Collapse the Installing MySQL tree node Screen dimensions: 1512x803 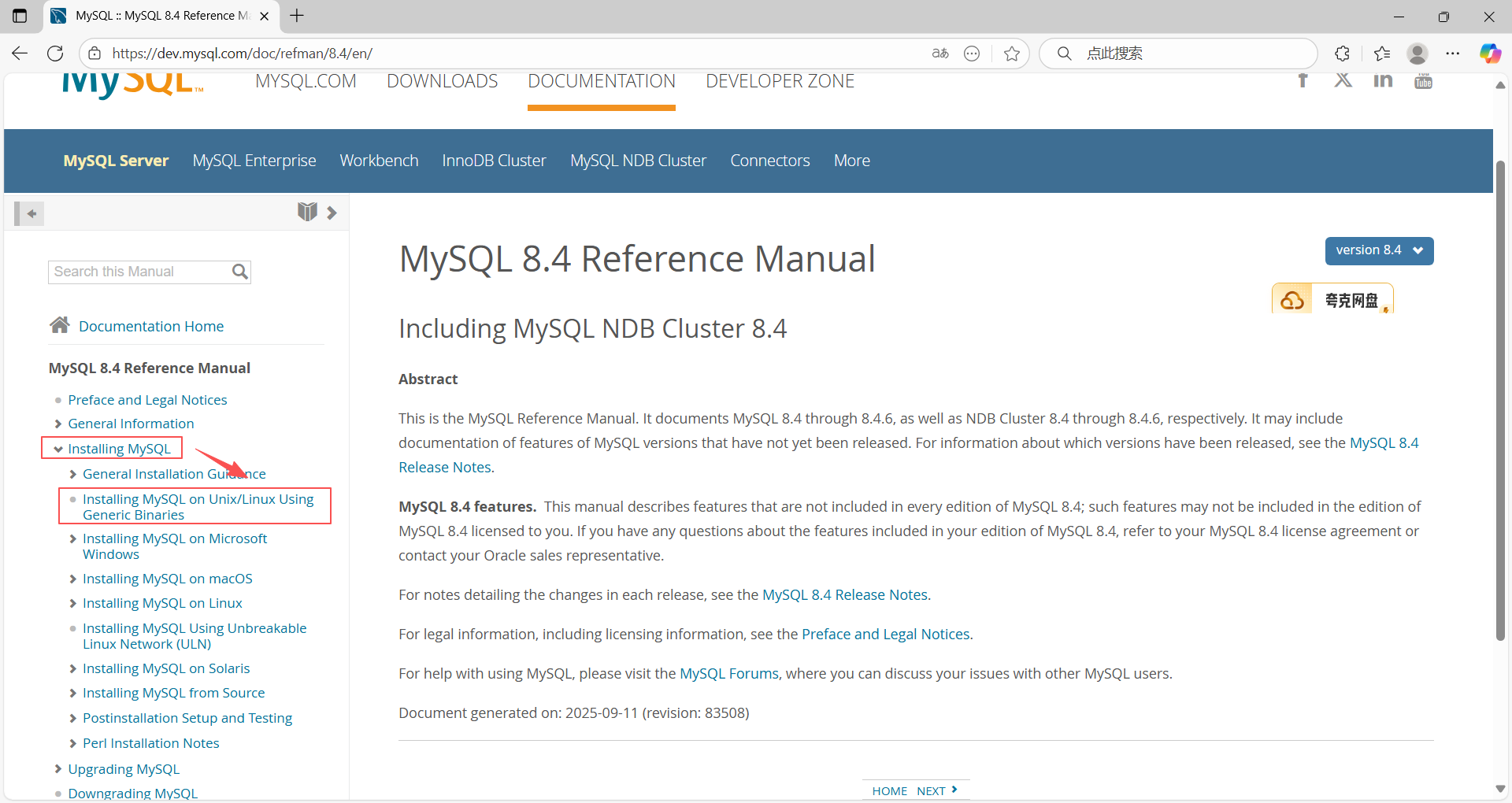coord(57,449)
